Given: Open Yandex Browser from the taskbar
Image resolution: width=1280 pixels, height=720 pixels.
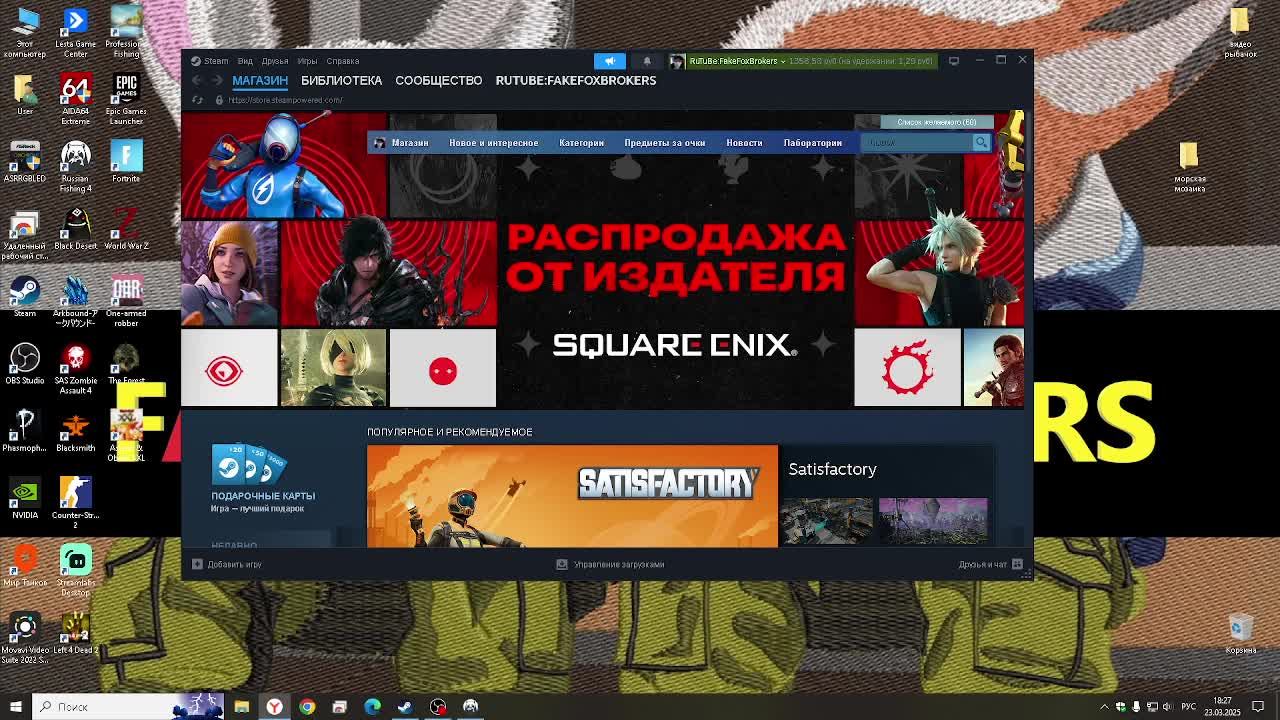Looking at the screenshot, I should tap(274, 707).
